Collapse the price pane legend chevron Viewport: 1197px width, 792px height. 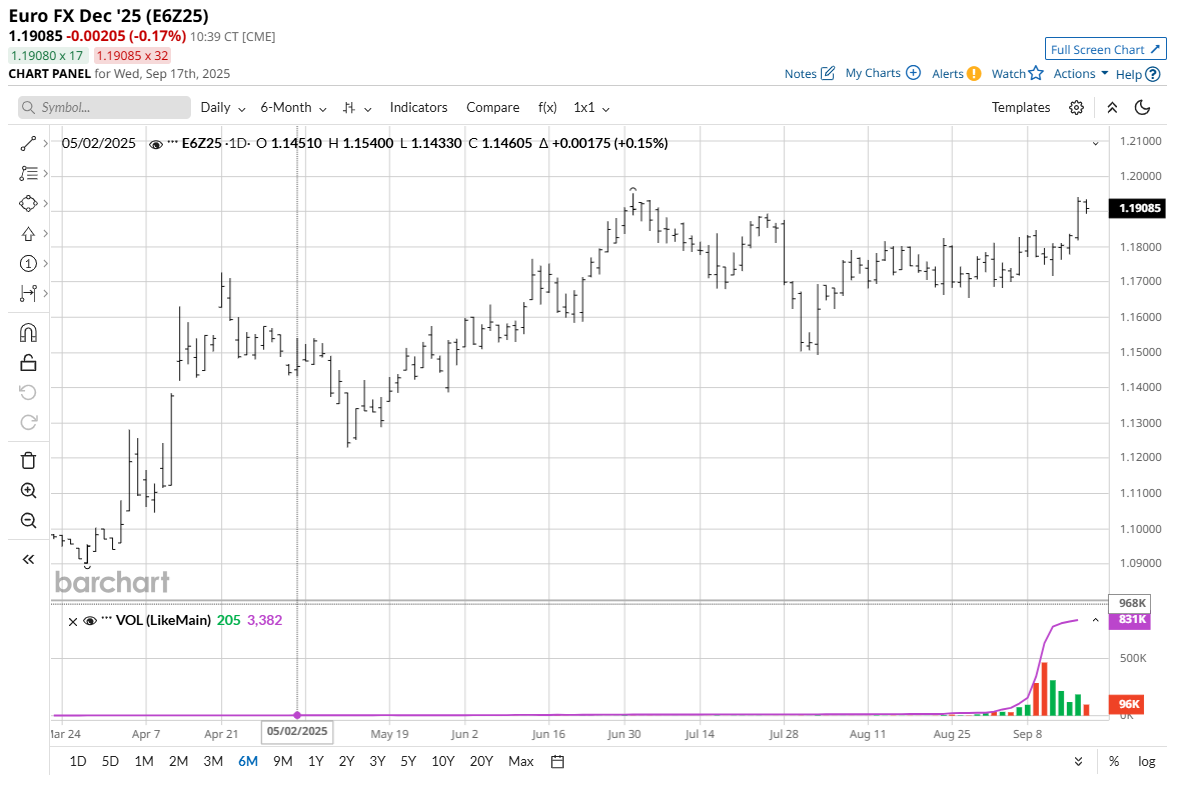tap(1095, 144)
